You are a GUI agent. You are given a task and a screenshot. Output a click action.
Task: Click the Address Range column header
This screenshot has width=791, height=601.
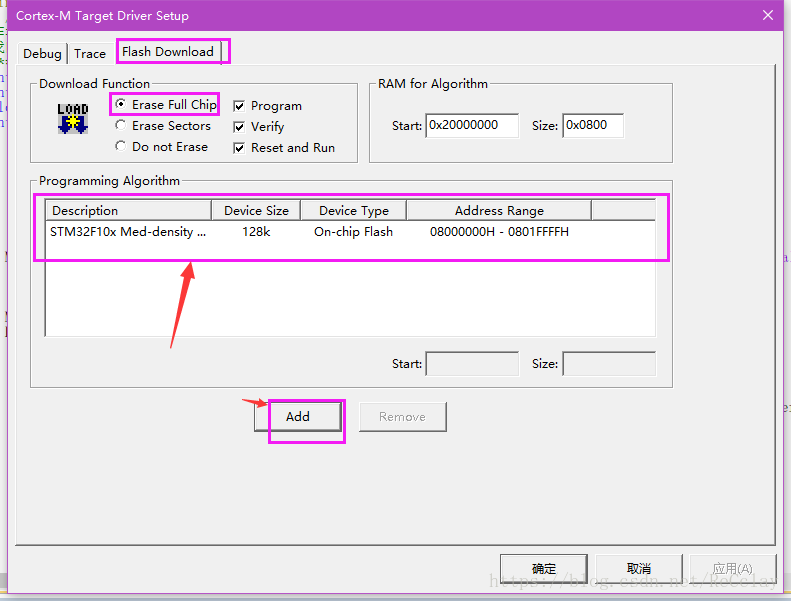(499, 210)
